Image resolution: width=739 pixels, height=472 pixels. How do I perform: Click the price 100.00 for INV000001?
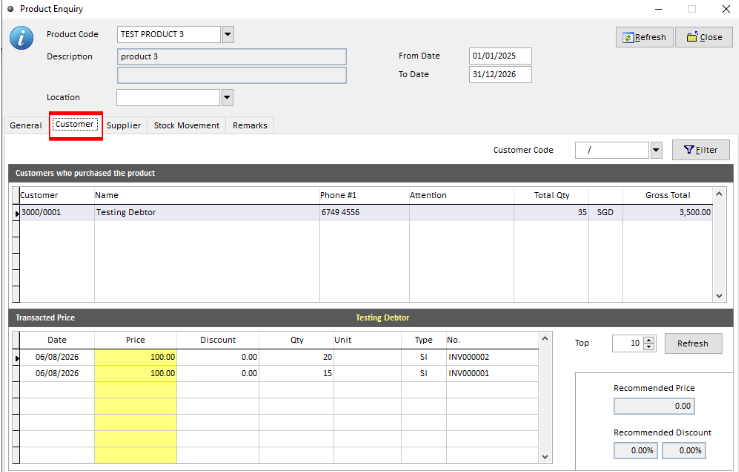136,373
